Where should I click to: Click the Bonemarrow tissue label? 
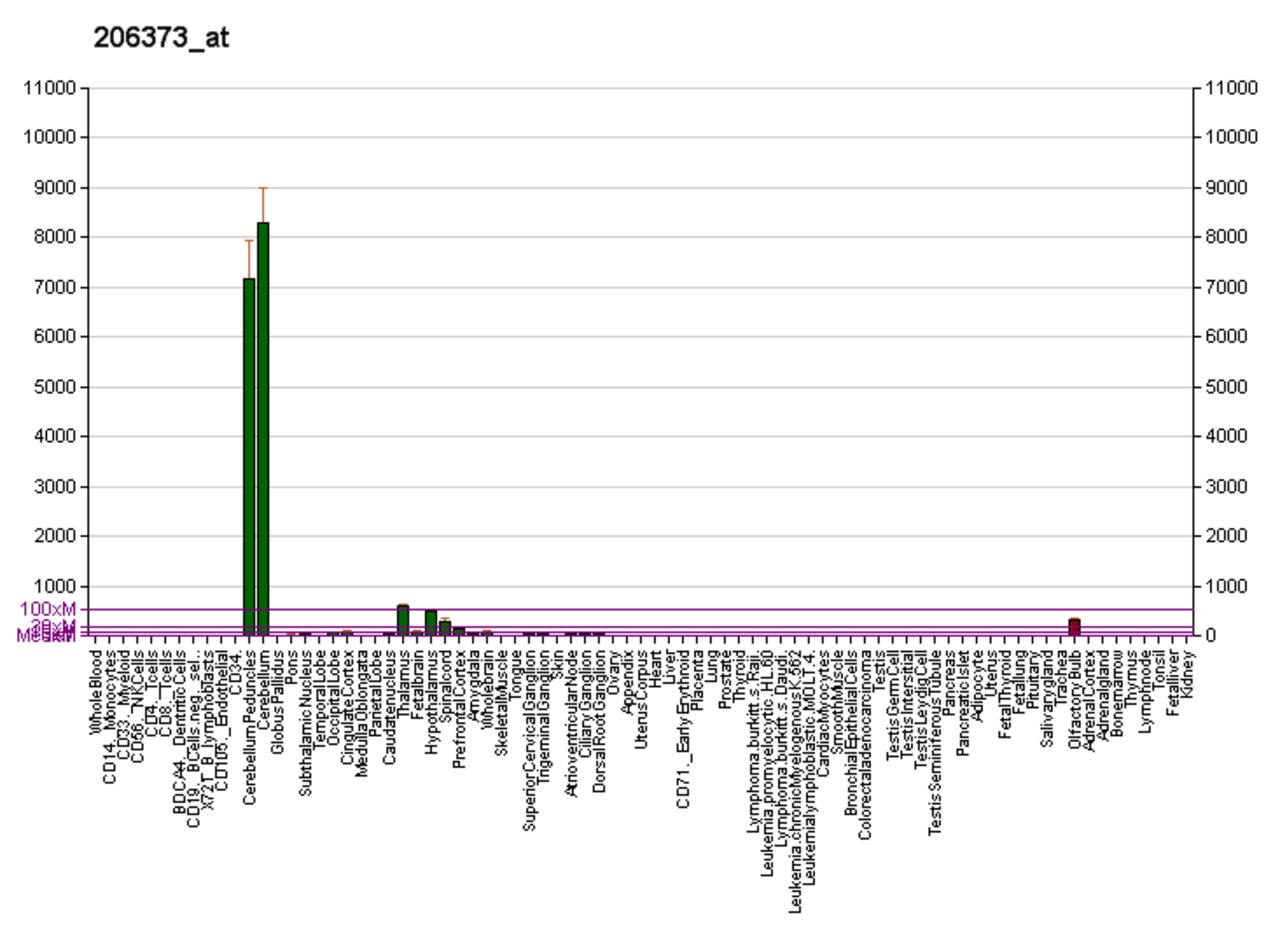coord(1117,692)
